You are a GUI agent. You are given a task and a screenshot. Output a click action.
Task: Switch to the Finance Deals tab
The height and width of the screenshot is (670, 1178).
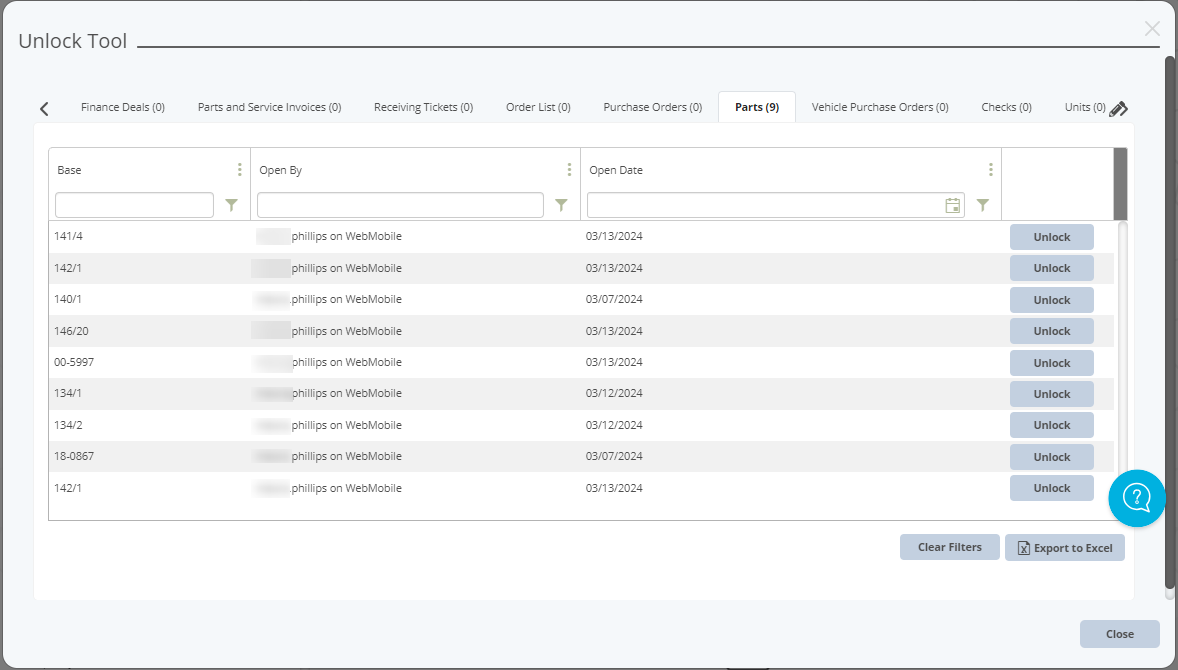(x=122, y=107)
